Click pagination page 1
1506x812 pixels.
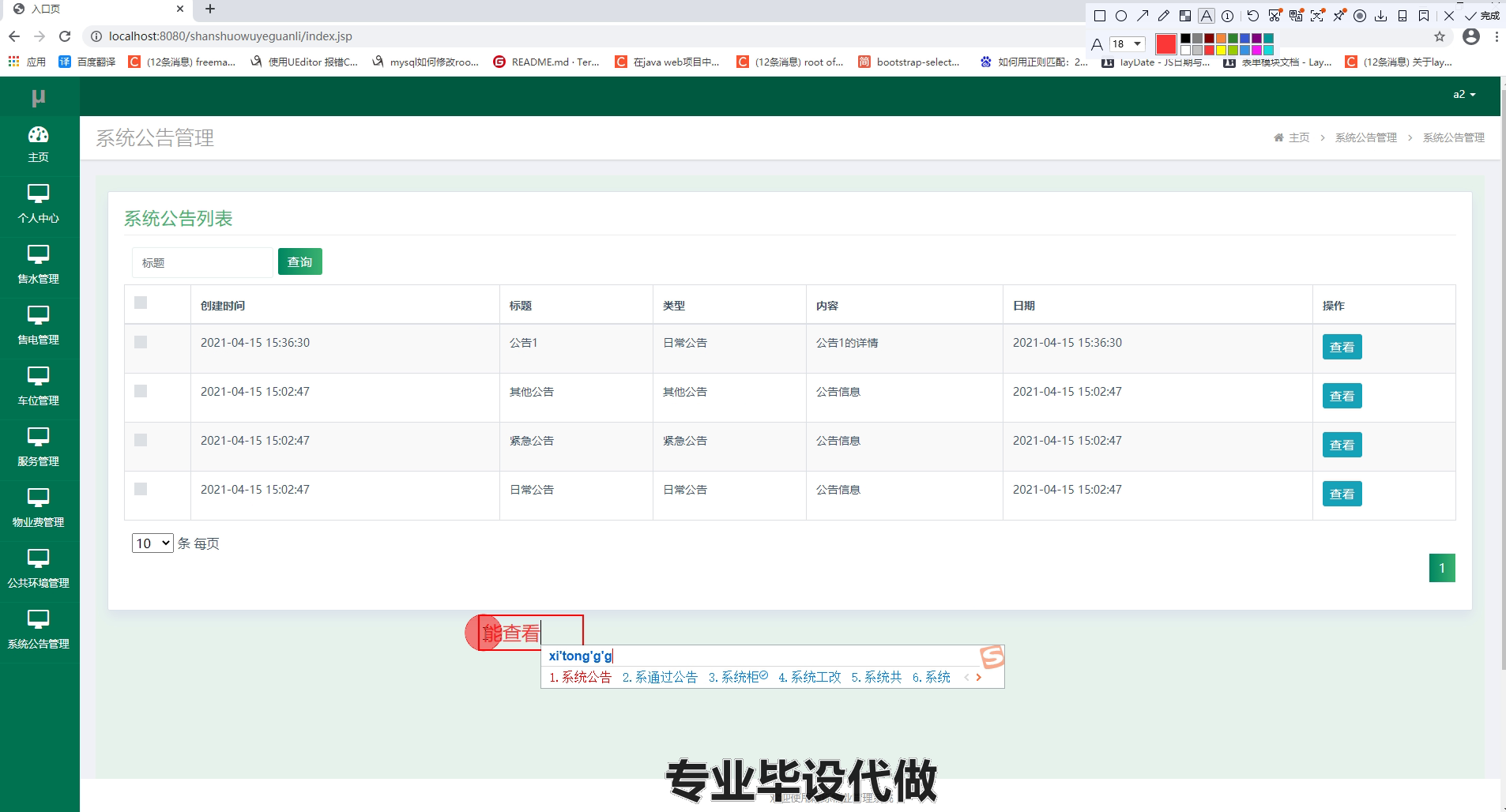point(1442,568)
